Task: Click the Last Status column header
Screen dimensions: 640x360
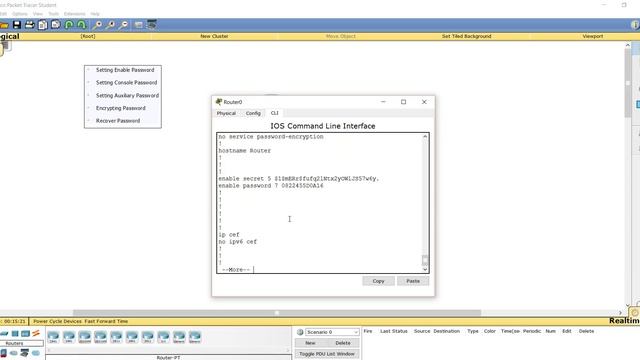Action: pos(394,331)
